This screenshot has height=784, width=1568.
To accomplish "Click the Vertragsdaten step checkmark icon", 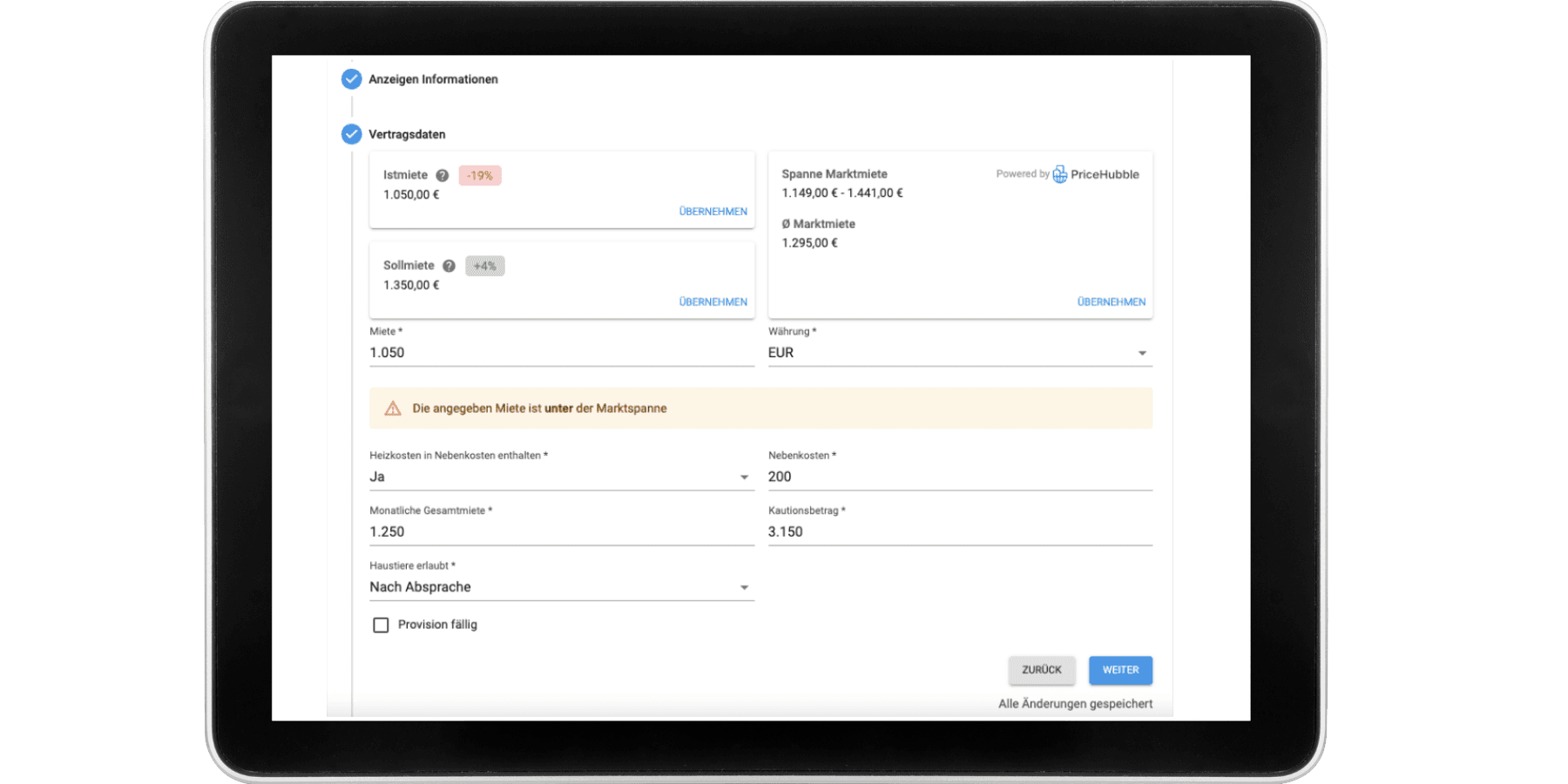I will coord(351,134).
